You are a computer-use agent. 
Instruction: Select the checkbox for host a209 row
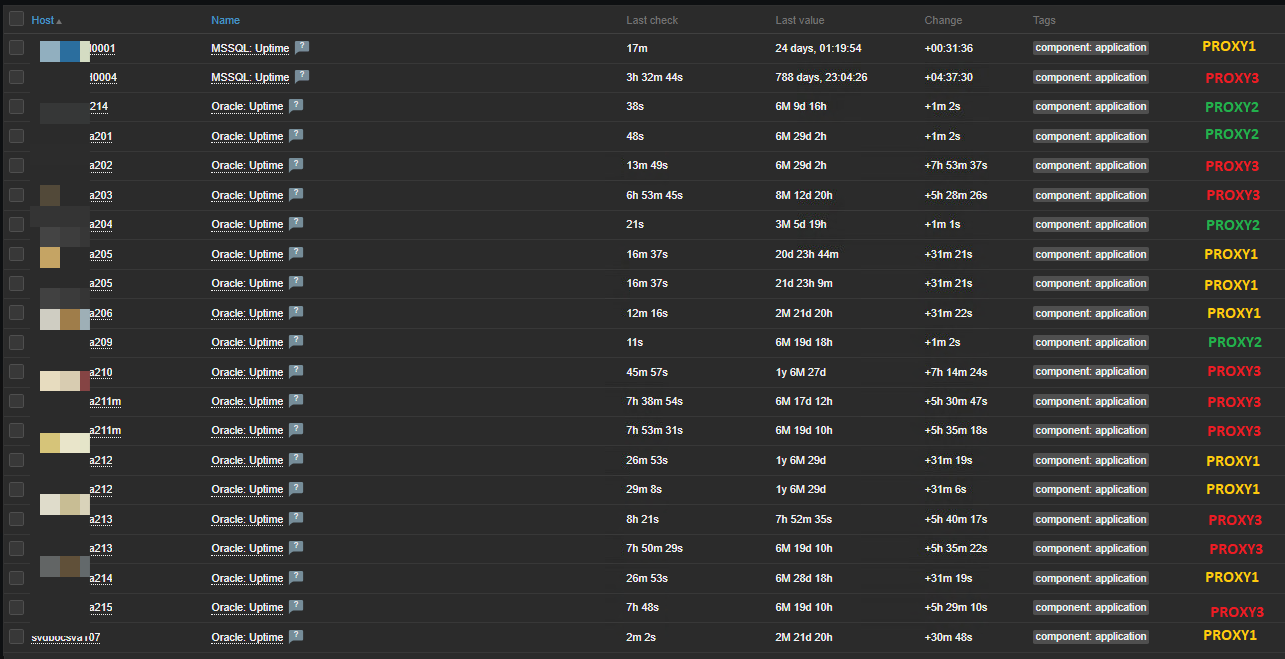pyautogui.click(x=16, y=342)
